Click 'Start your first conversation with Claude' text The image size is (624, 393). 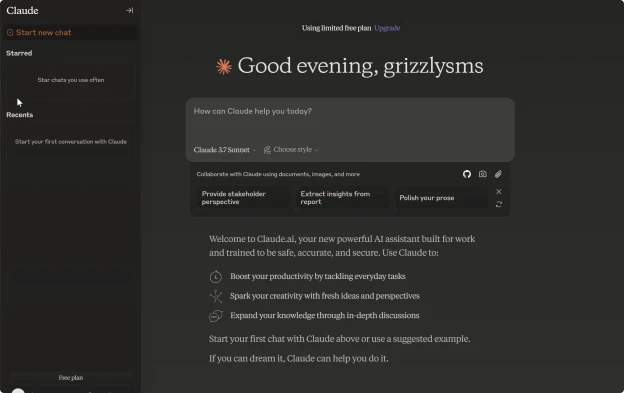point(71,142)
